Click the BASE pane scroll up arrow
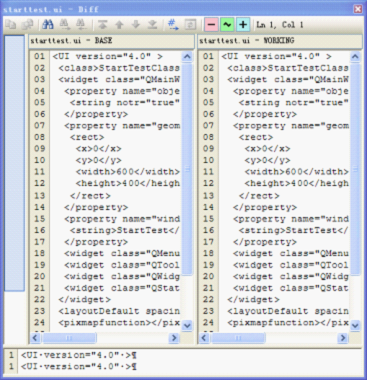The width and height of the screenshot is (367, 380). coord(187,57)
